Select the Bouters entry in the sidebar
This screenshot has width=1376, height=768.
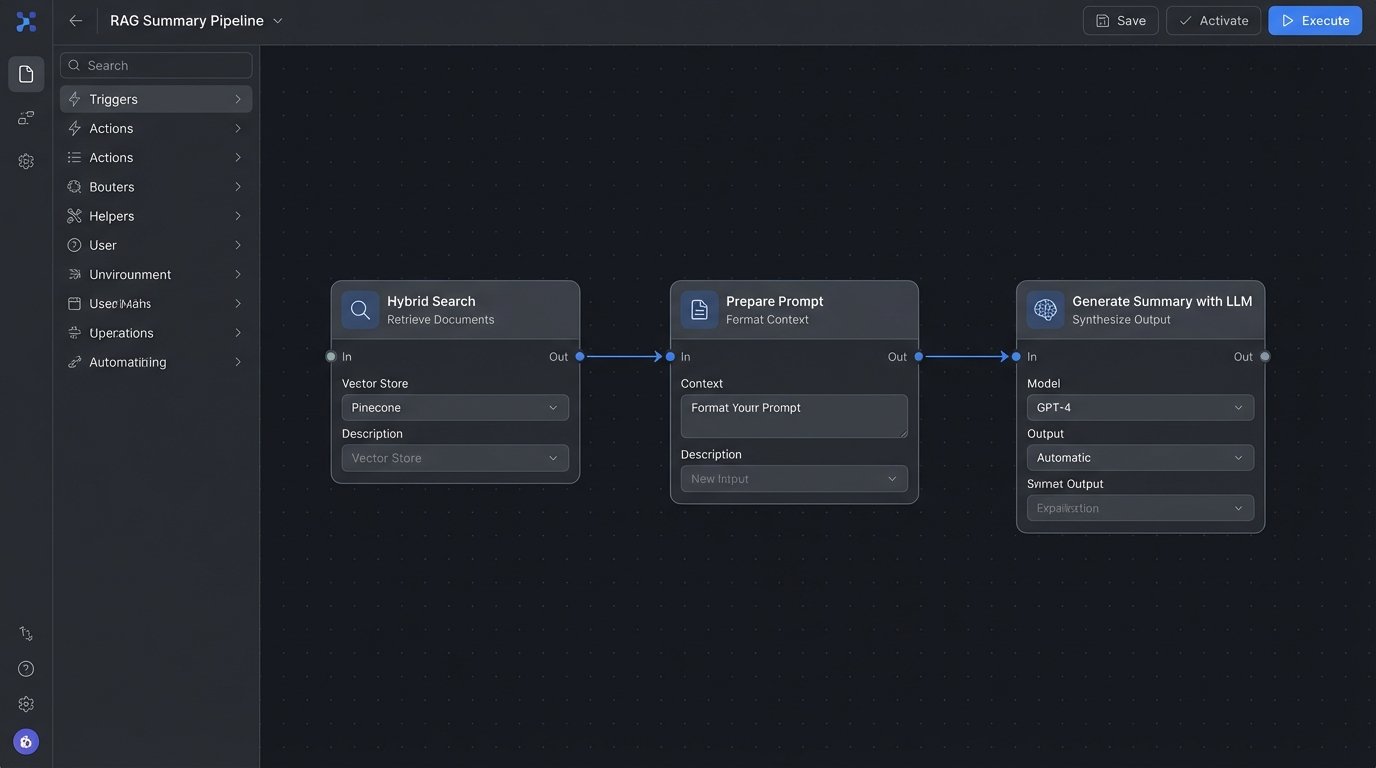pyautogui.click(x=112, y=186)
